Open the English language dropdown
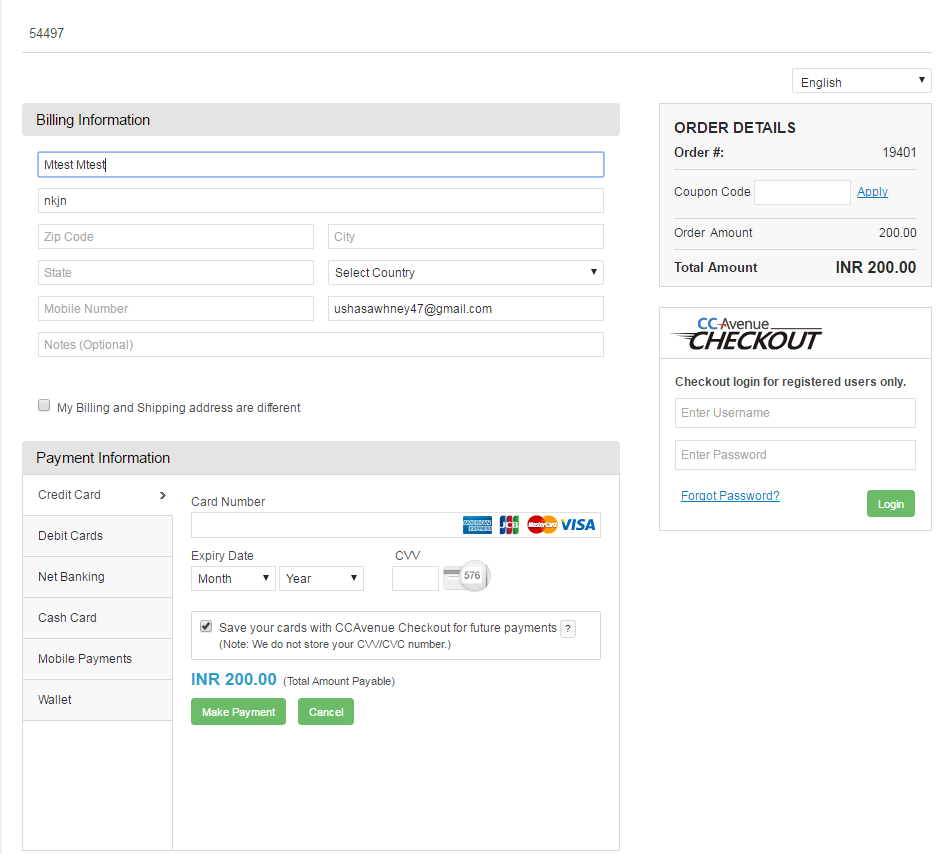Viewport: 939px width, 854px height. pyautogui.click(x=861, y=82)
